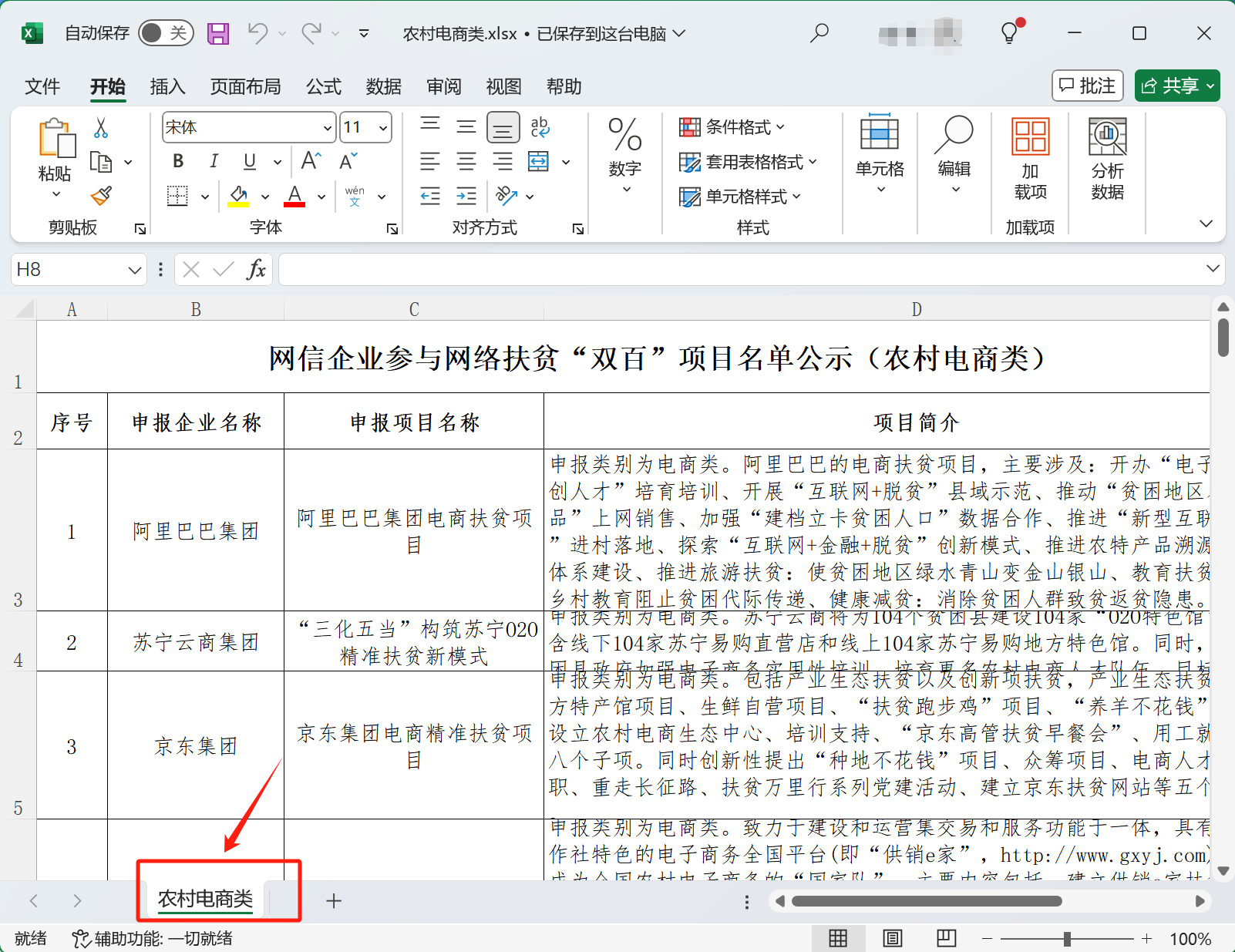Open the 宋体 font dropdown
The height and width of the screenshot is (952, 1235).
(x=327, y=127)
